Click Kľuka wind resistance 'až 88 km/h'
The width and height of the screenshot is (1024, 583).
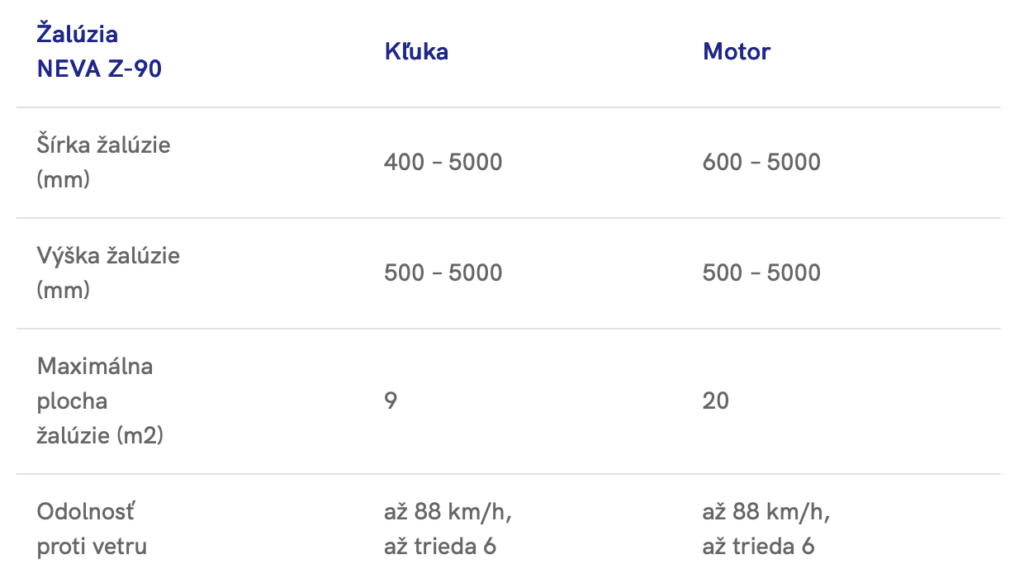(448, 512)
